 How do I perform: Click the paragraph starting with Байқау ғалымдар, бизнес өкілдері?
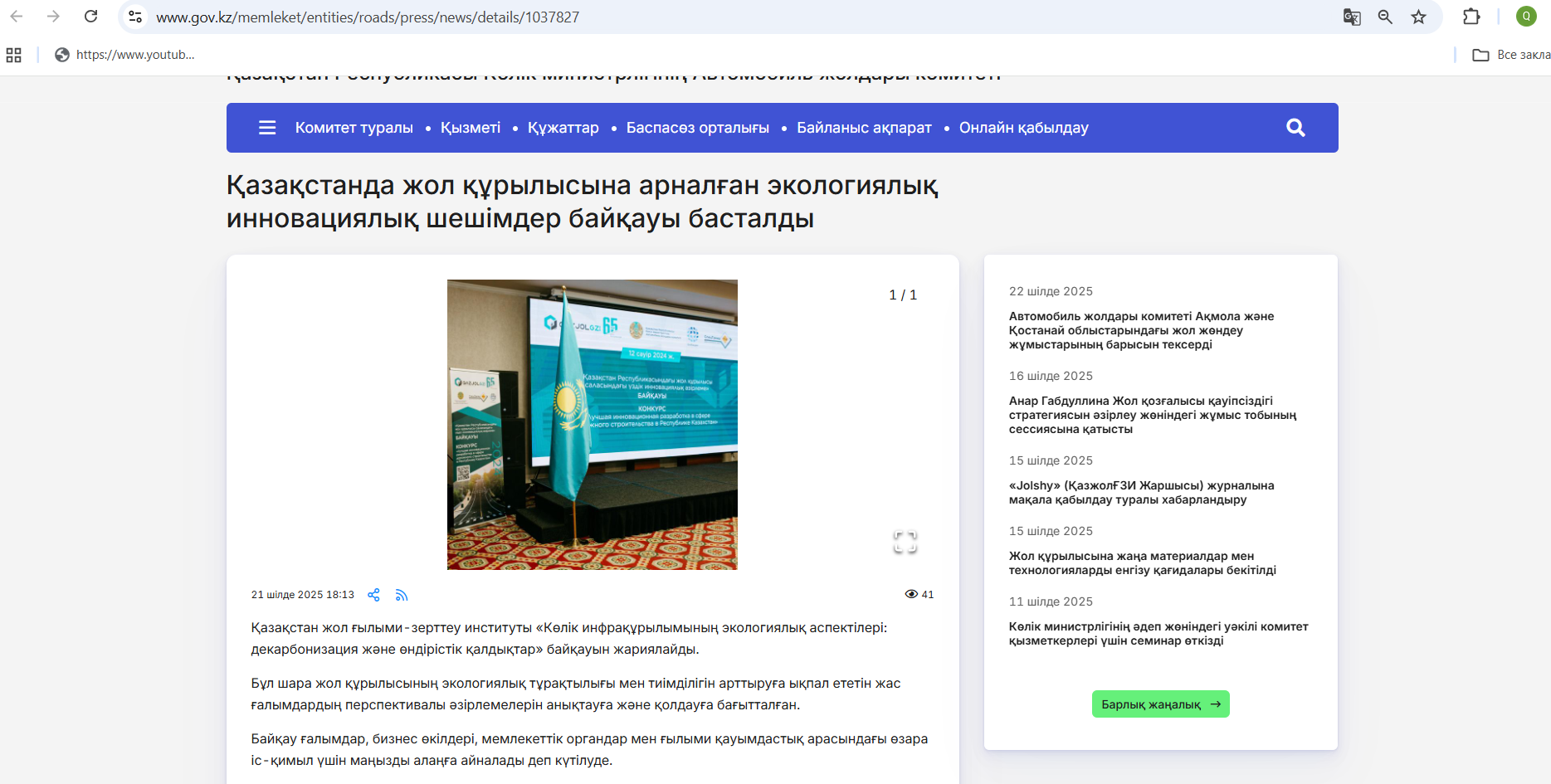tap(590, 750)
